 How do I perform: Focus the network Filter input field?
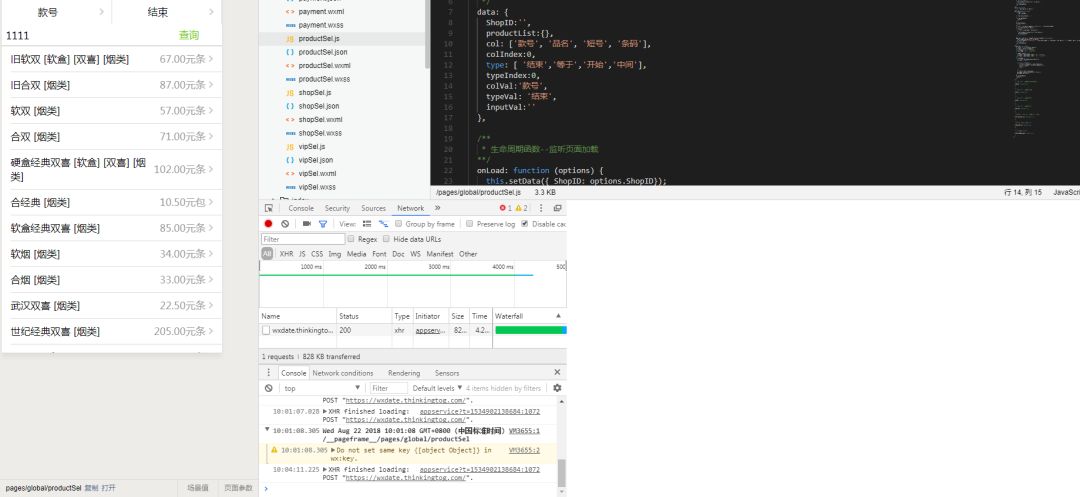point(303,239)
